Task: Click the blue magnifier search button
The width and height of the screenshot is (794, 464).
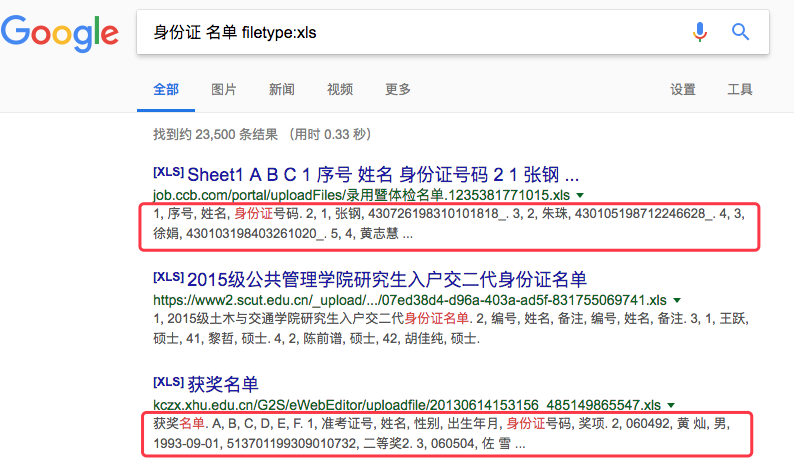Action: pos(740,32)
